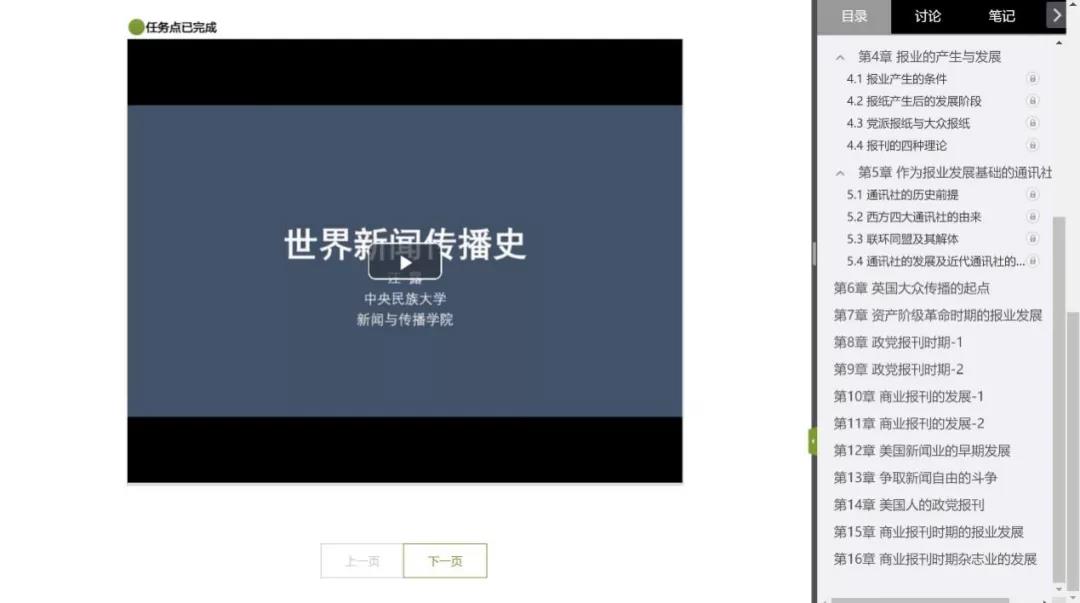The width and height of the screenshot is (1080, 603).
Task: Collapse the 第4章 报业的产生与发展 chapter
Action: [840, 57]
